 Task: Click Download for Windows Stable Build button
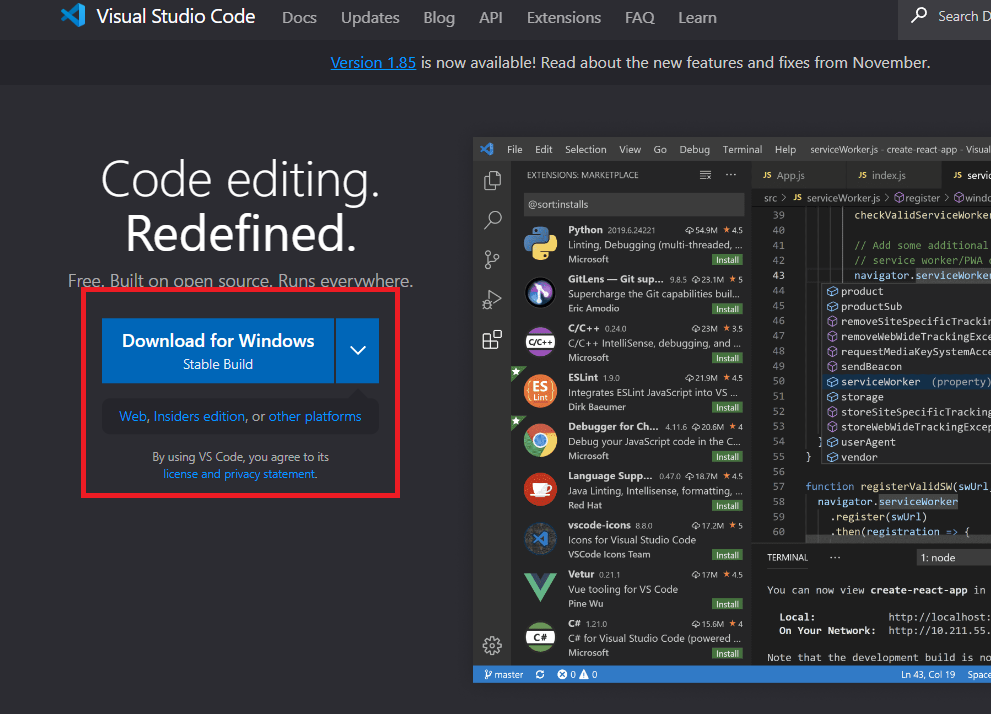click(x=218, y=350)
